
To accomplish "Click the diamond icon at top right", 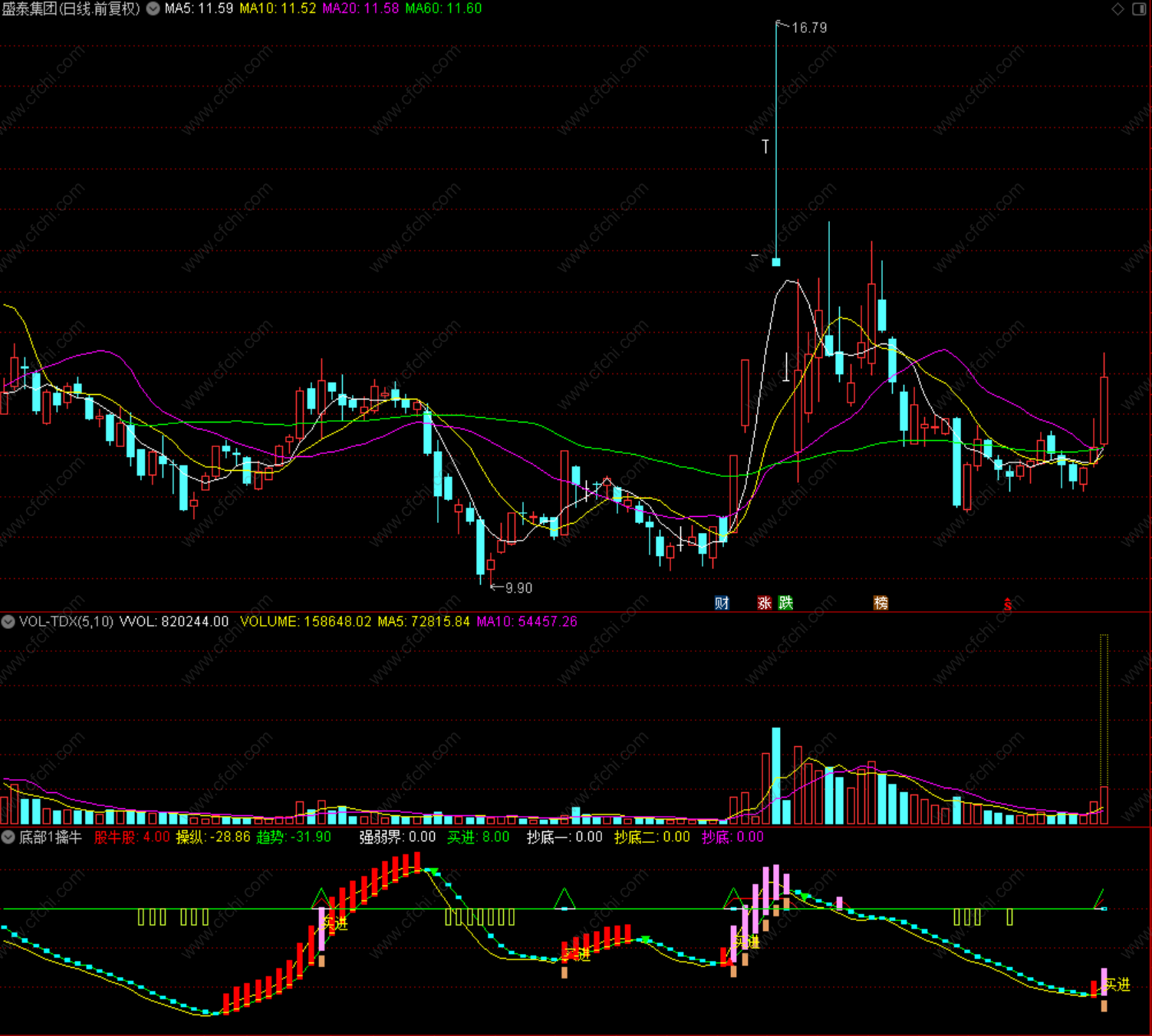I will [1117, 8].
